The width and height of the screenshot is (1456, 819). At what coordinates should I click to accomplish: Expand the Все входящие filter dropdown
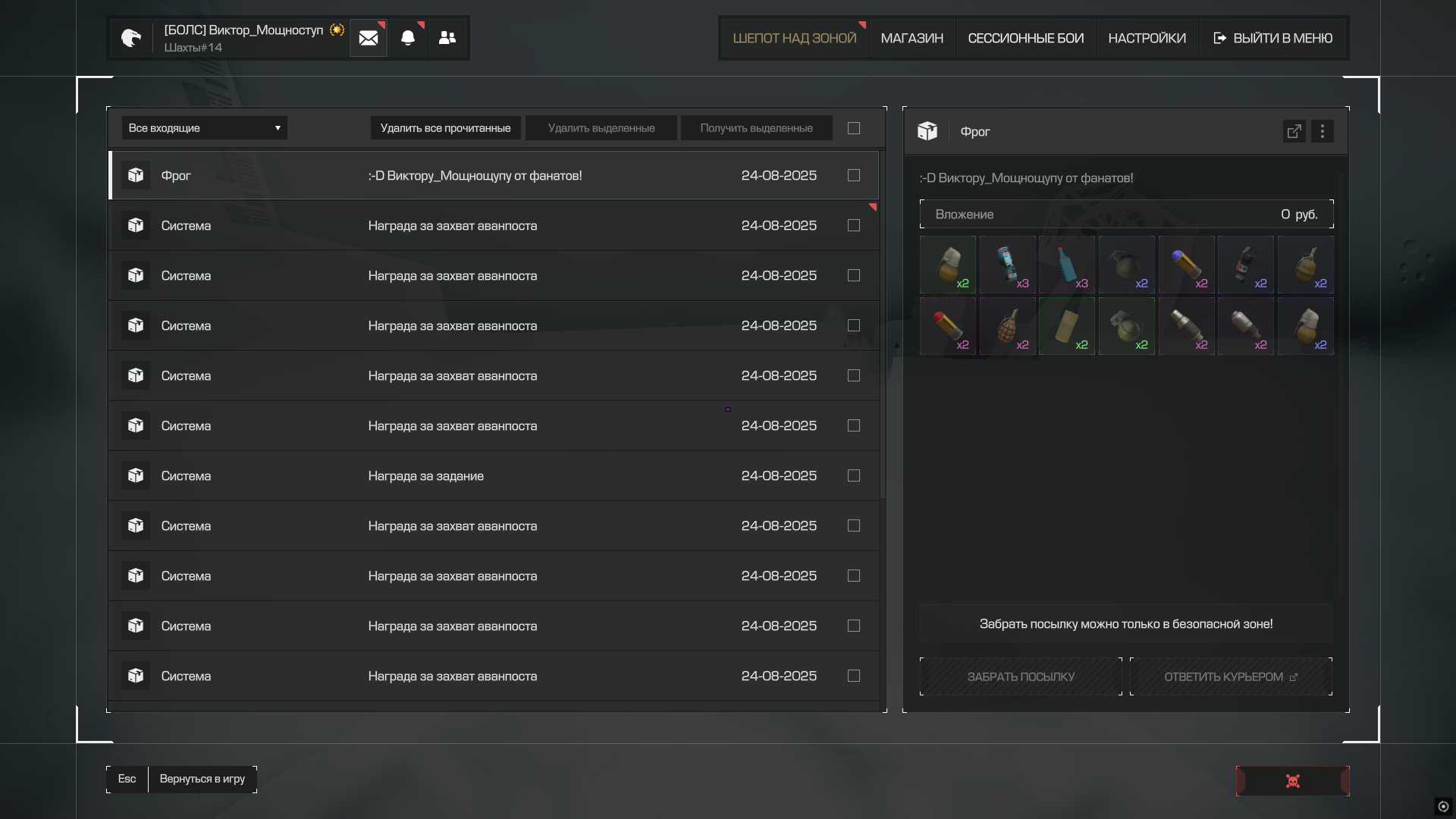tap(204, 128)
